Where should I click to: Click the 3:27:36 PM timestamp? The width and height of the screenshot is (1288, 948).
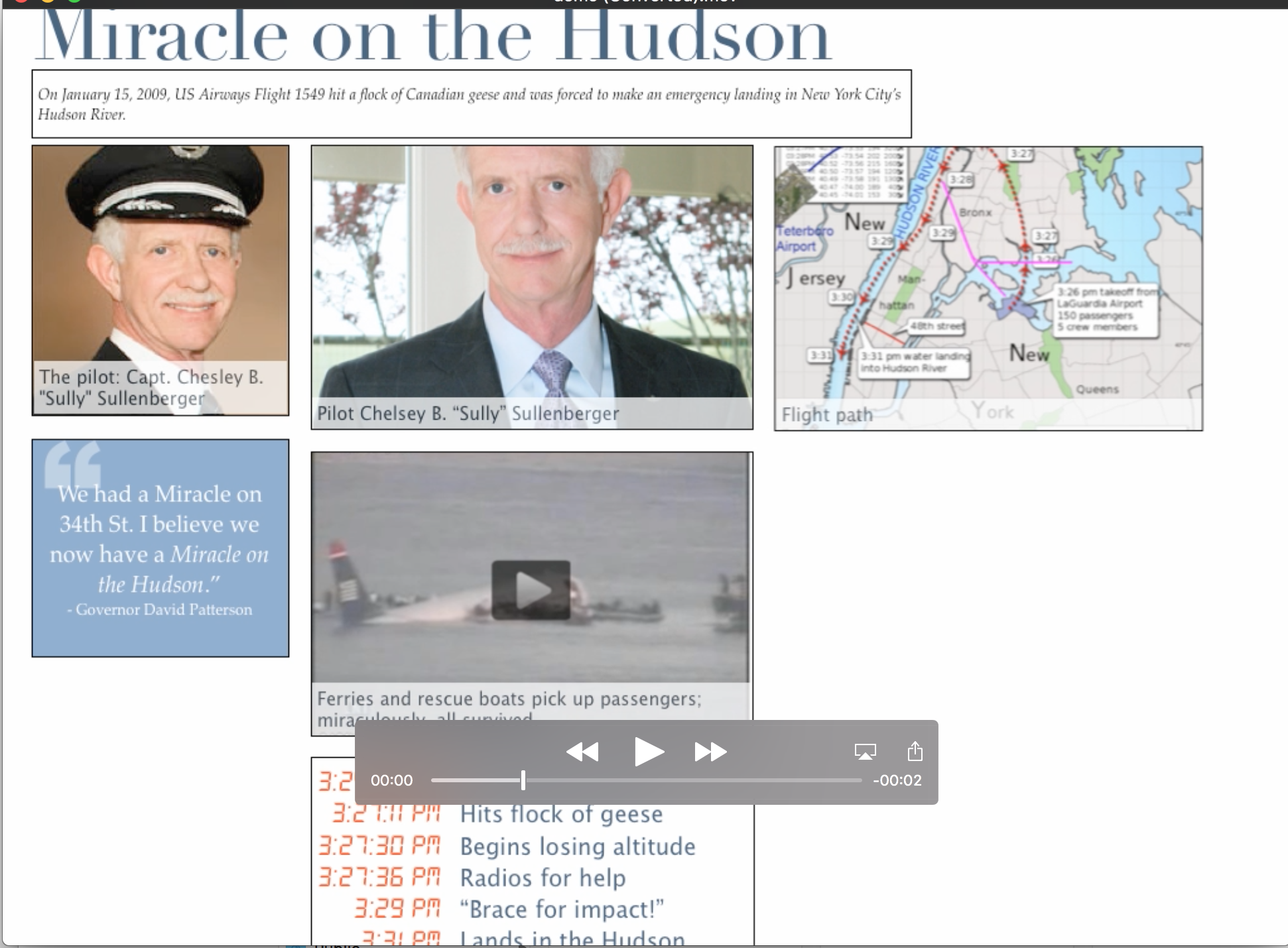click(380, 878)
